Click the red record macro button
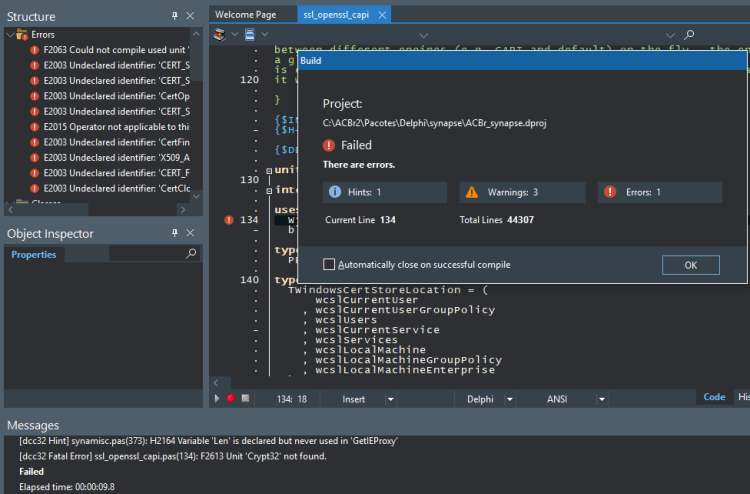Screen dimensions: 750x494 (231, 398)
